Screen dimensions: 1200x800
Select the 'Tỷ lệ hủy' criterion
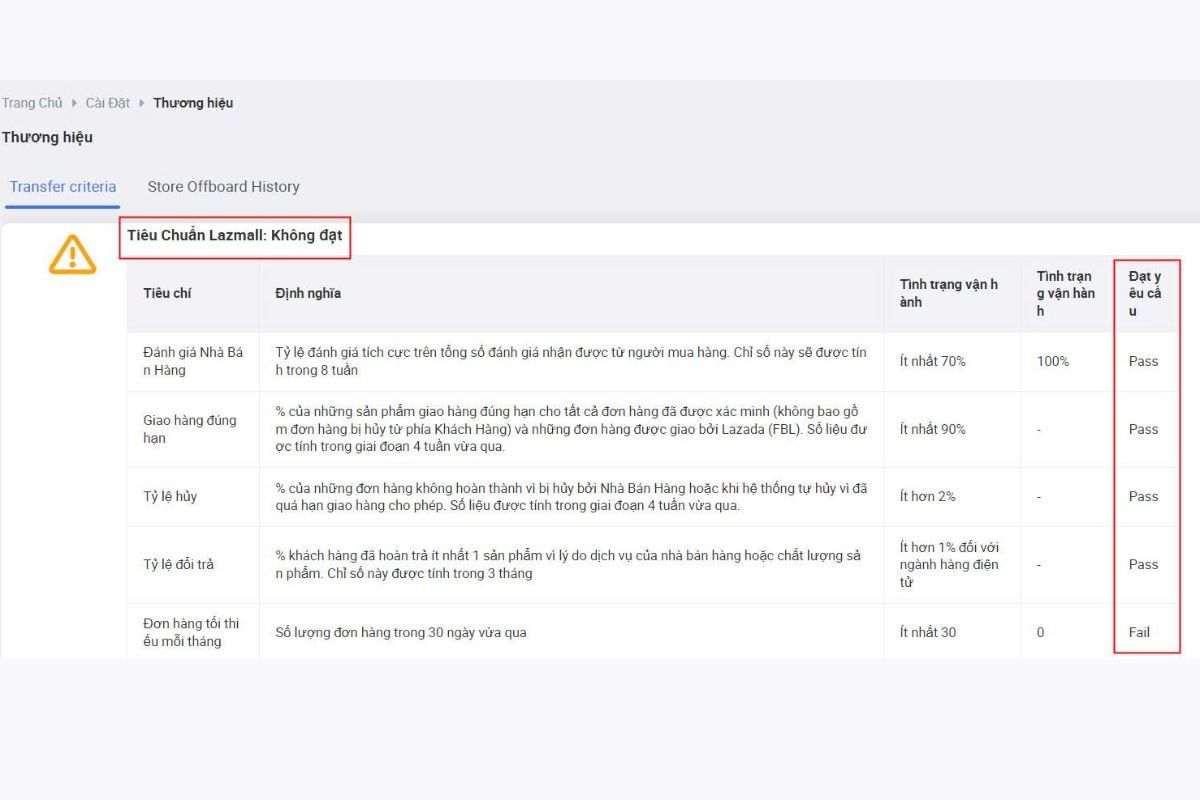point(170,497)
